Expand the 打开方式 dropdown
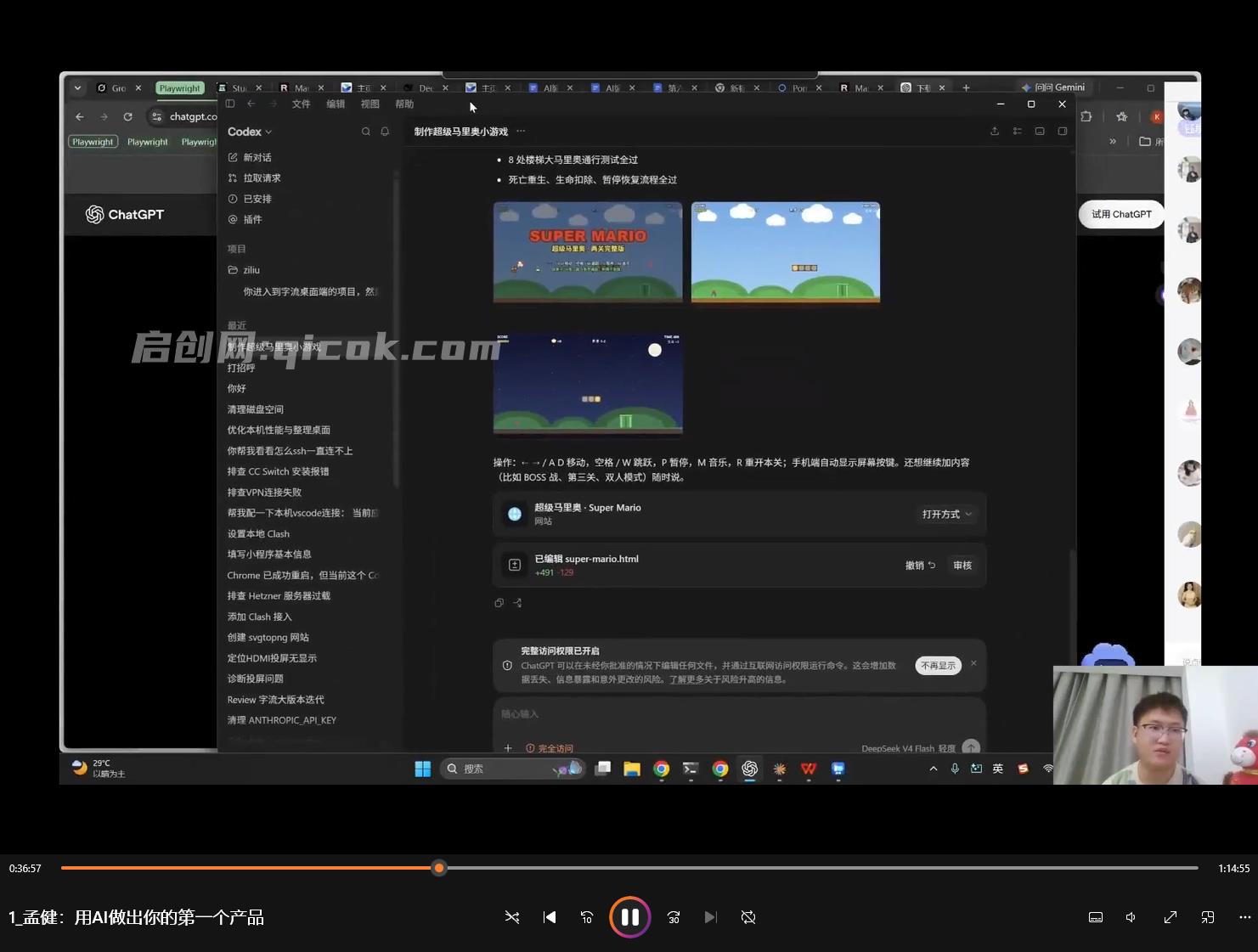 click(947, 514)
